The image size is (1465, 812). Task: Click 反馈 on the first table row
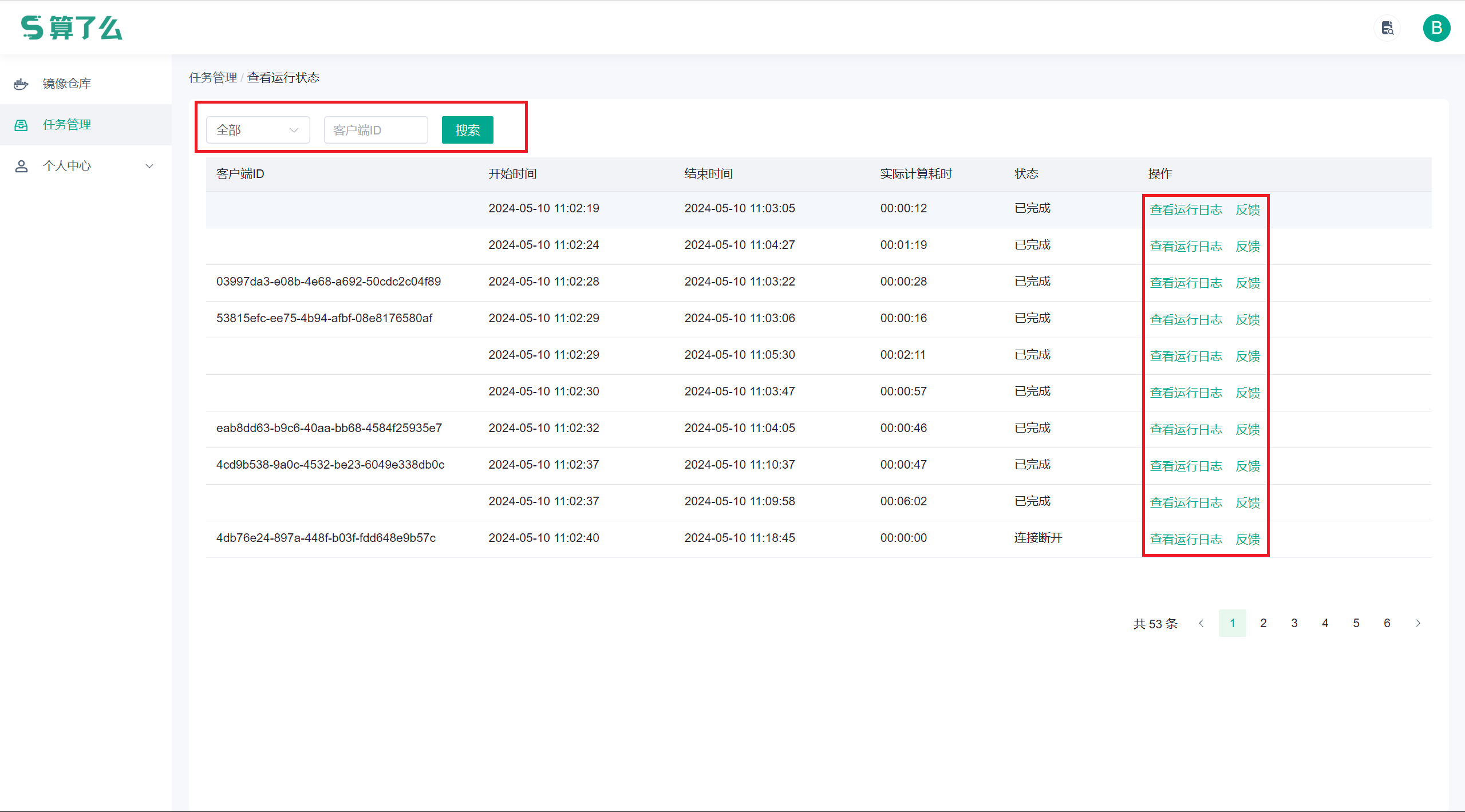1247,209
